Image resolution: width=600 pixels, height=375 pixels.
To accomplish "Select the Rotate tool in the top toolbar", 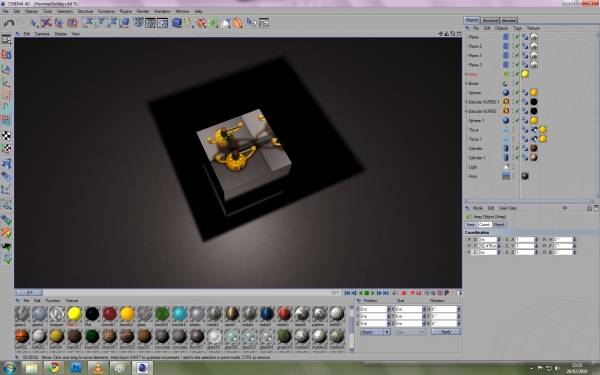I will click(x=72, y=23).
